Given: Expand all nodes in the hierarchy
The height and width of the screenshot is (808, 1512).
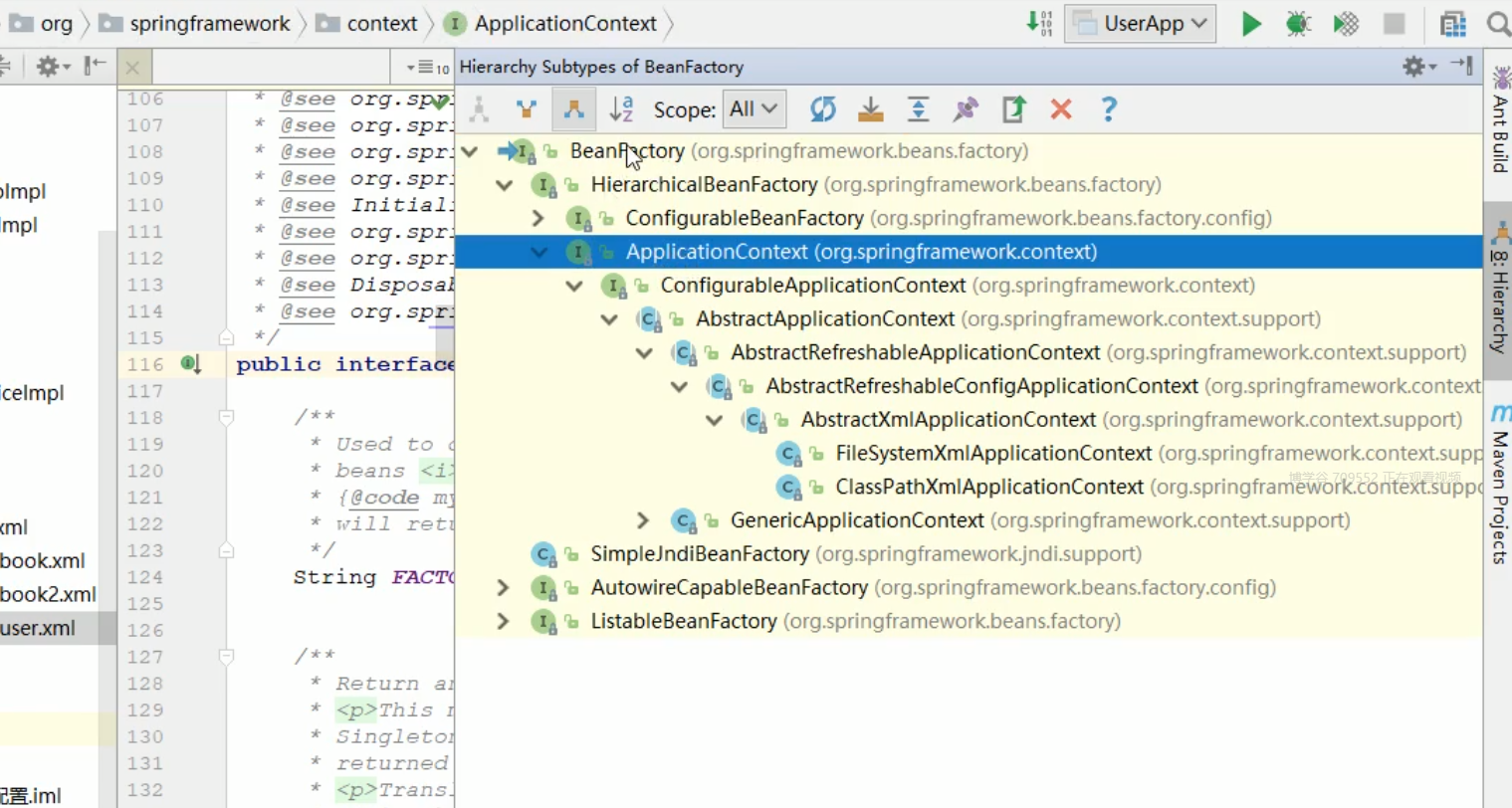Looking at the screenshot, I should click(x=918, y=109).
